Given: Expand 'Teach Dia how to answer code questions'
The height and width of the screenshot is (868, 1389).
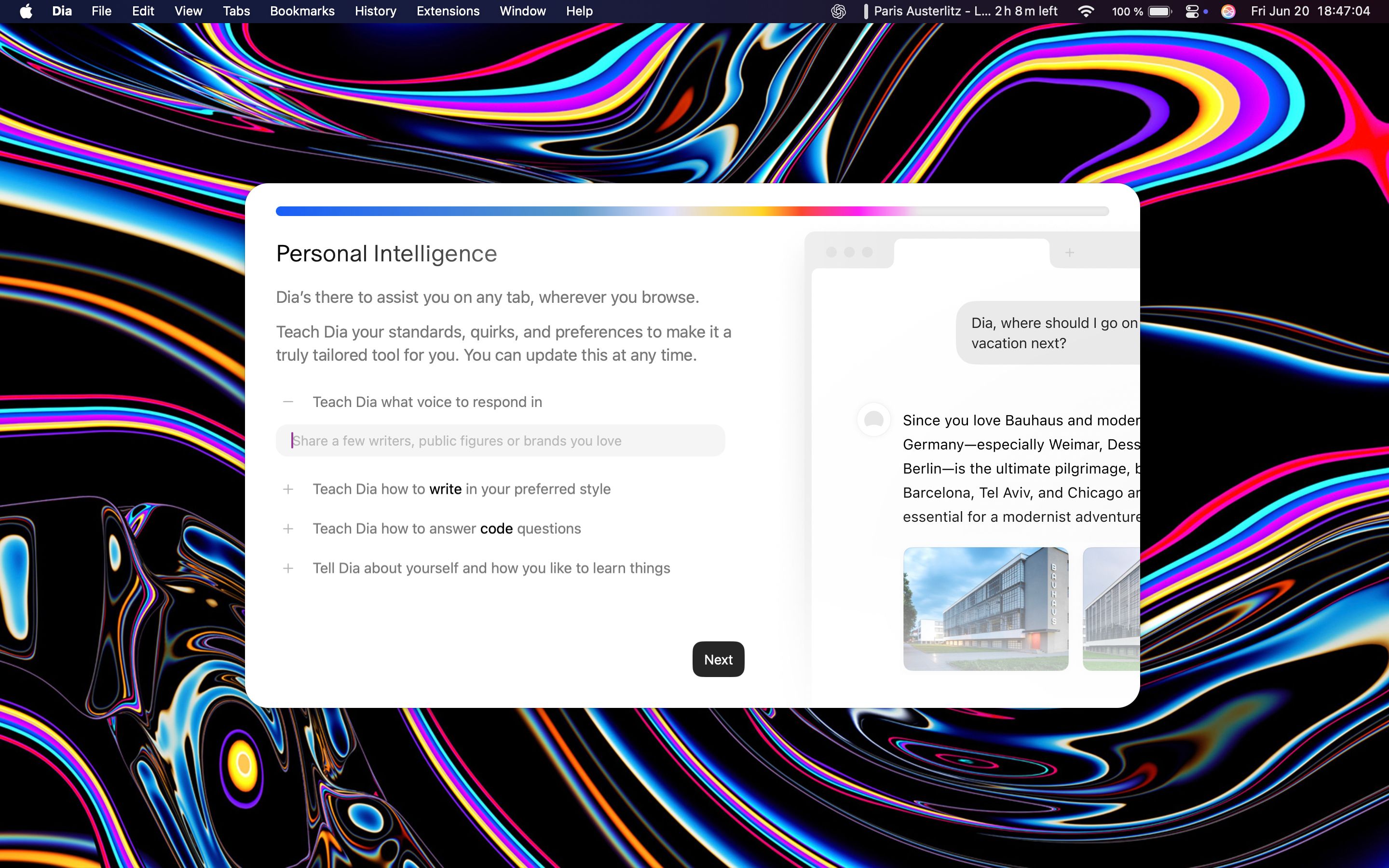Looking at the screenshot, I should click(x=288, y=529).
